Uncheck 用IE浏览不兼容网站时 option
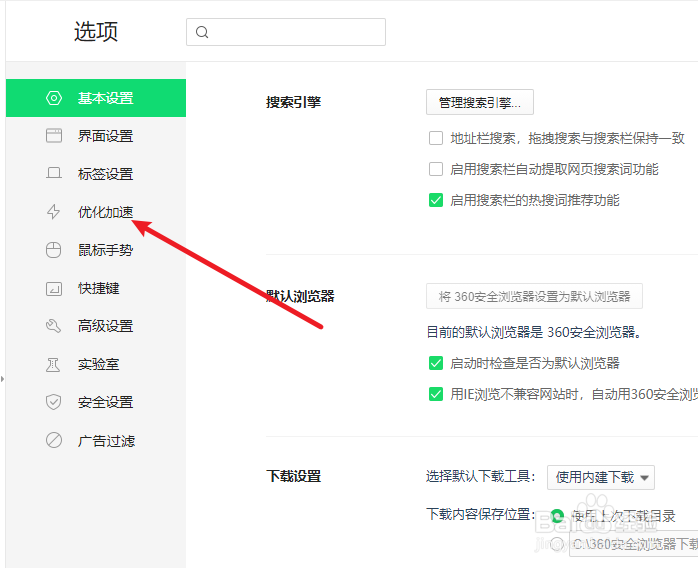 coord(436,394)
